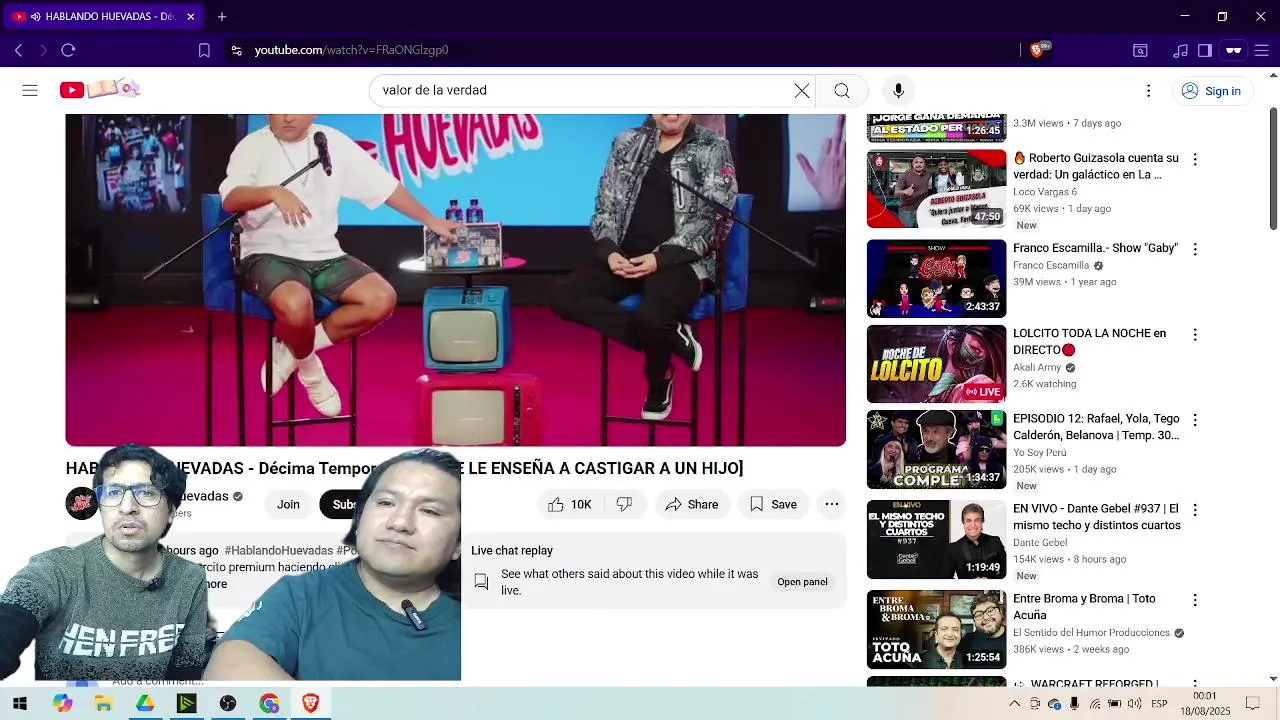Open the YouTube guide hamburger menu
This screenshot has height=720, width=1280.
tap(30, 90)
